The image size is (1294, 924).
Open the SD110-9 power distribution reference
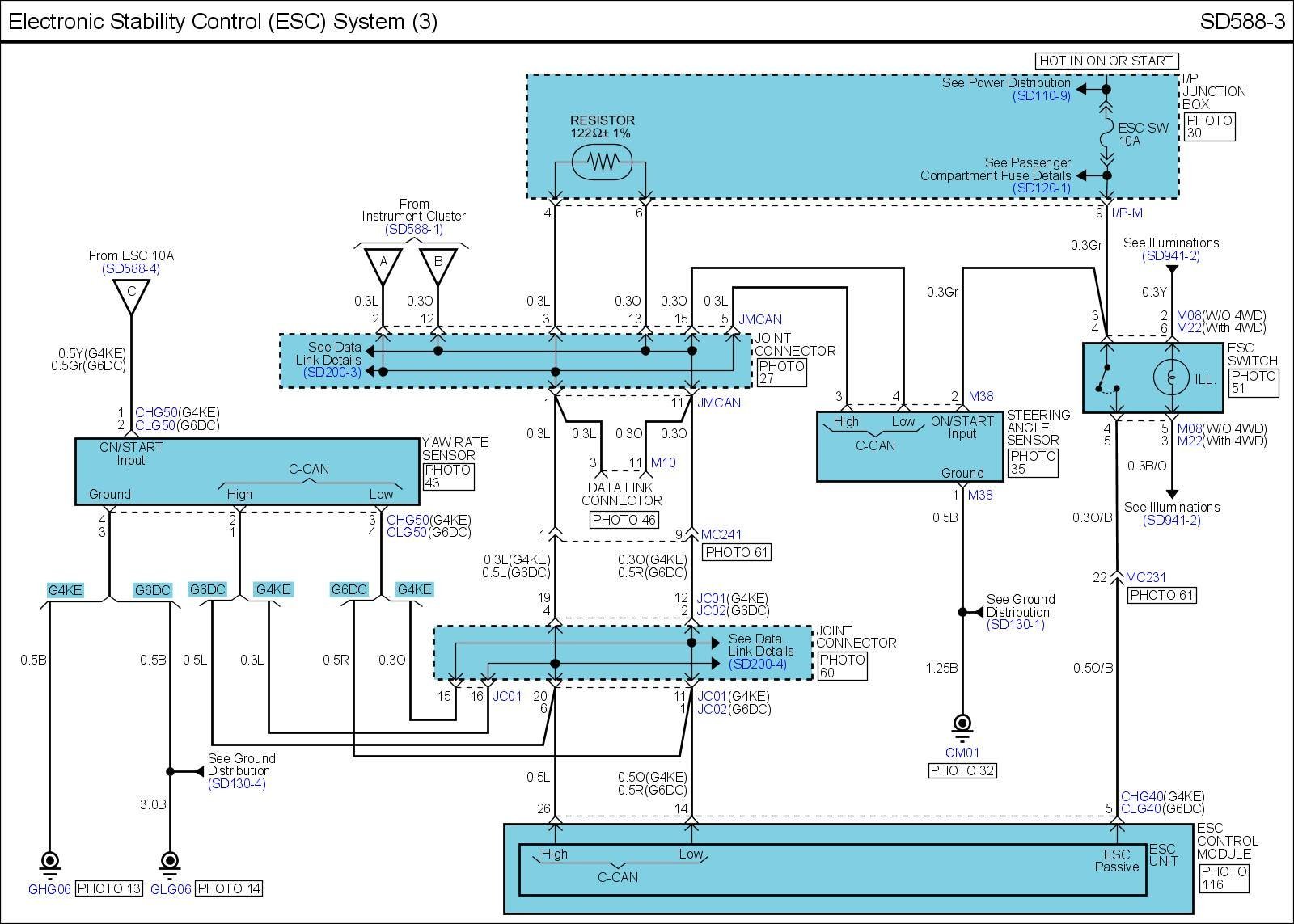click(x=1041, y=95)
